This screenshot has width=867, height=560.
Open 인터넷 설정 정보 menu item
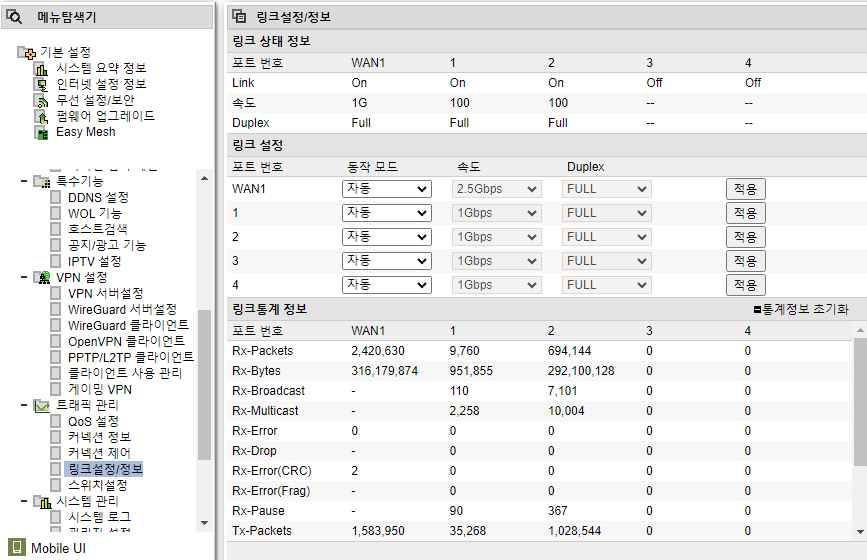pos(101,84)
